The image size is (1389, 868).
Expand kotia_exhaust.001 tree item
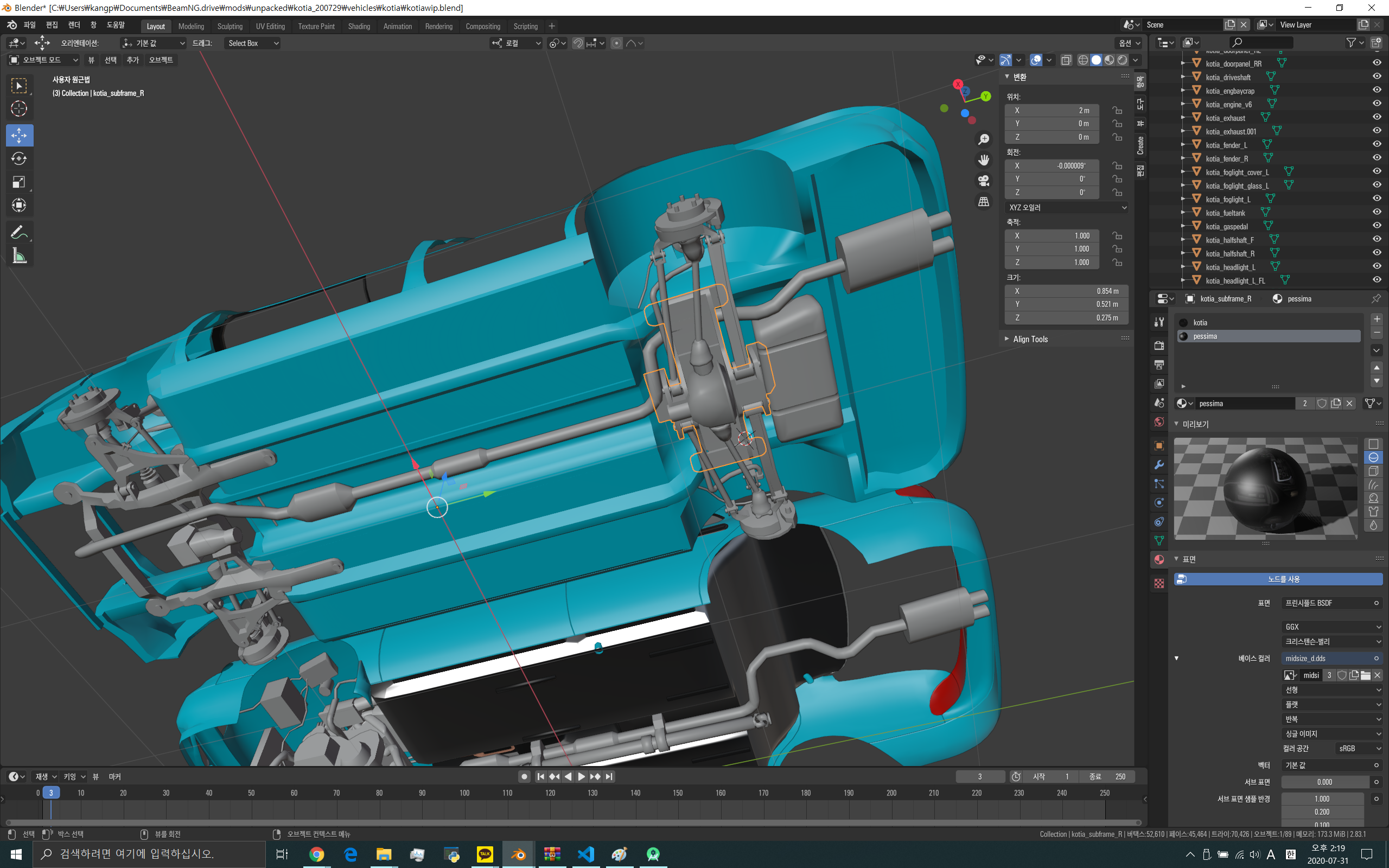(x=1183, y=131)
